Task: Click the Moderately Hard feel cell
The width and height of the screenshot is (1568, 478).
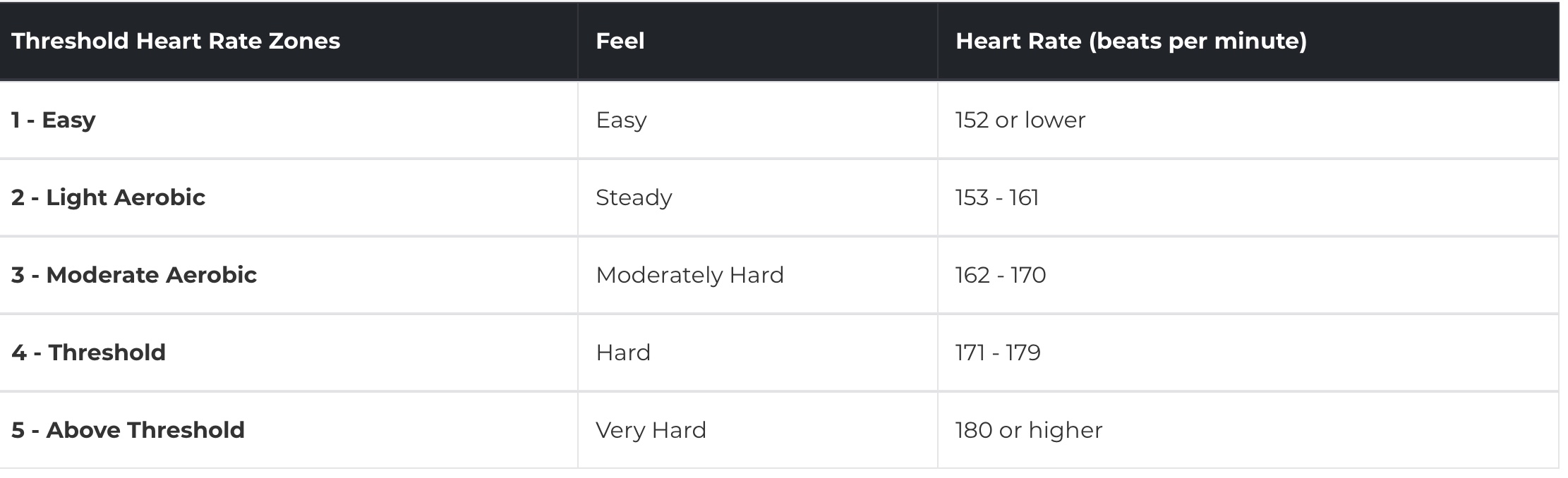Action: tap(758, 275)
